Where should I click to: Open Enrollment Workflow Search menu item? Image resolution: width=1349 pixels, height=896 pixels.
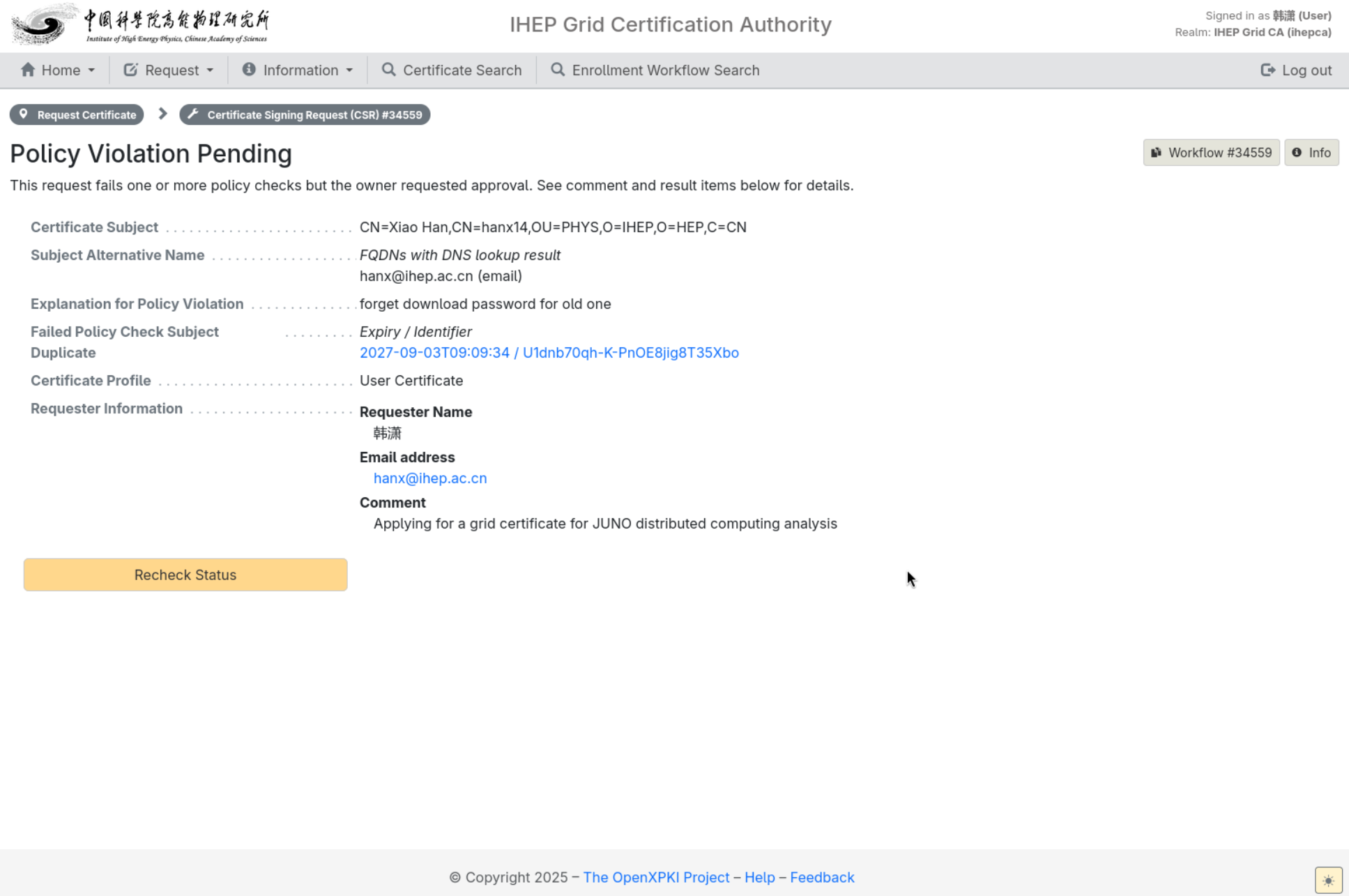pos(655,70)
